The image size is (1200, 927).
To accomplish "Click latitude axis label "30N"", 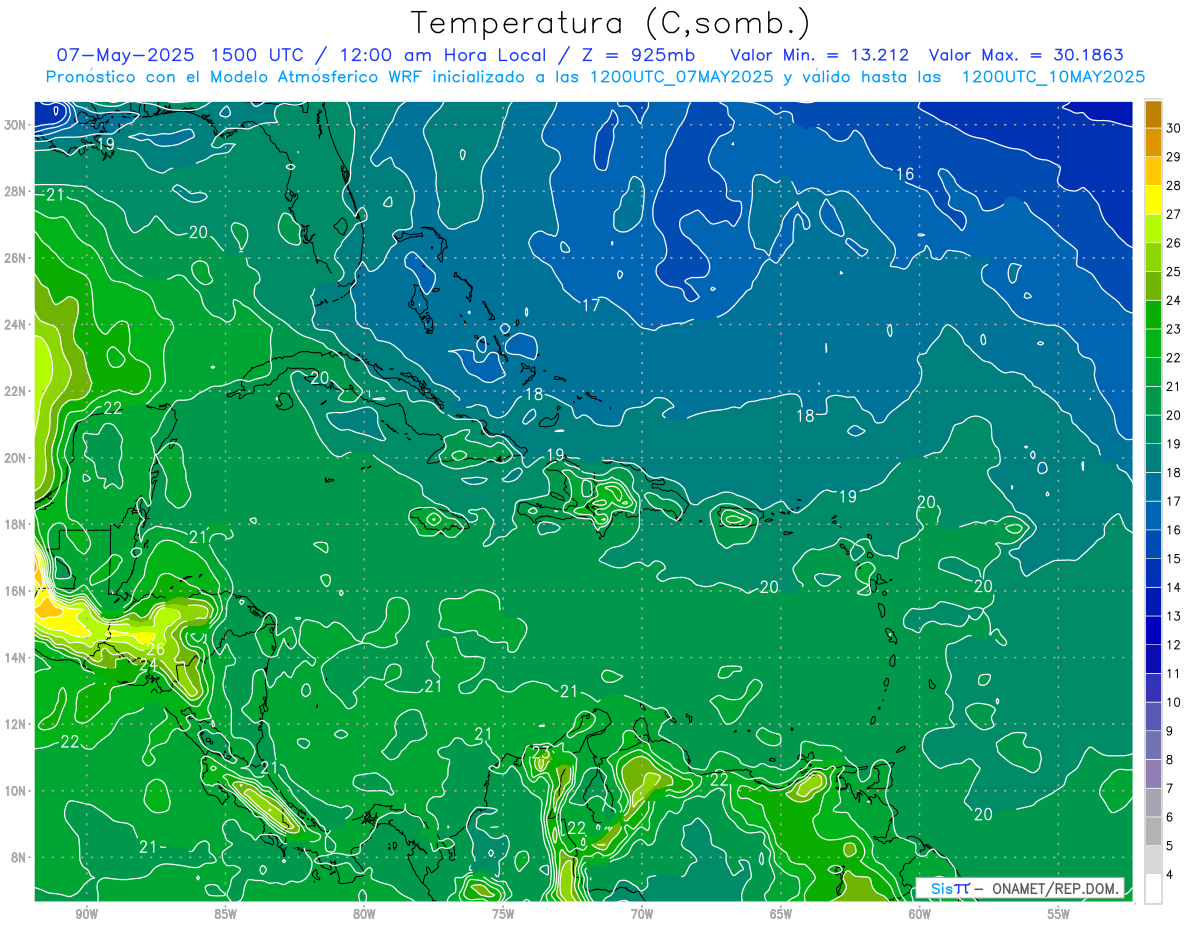I will 14,125.
